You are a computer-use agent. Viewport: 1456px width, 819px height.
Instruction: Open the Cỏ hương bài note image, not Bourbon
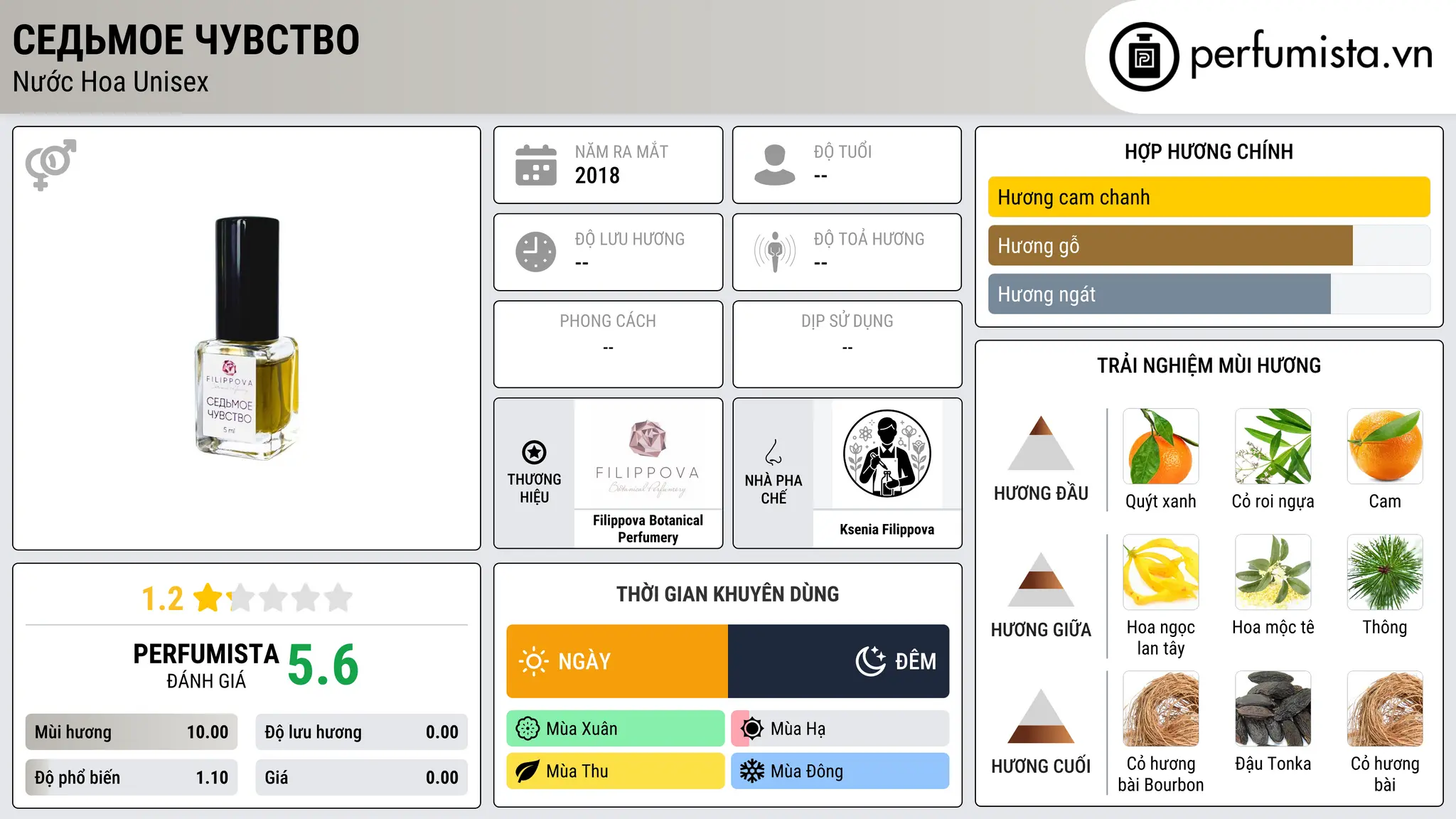pyautogui.click(x=1385, y=709)
